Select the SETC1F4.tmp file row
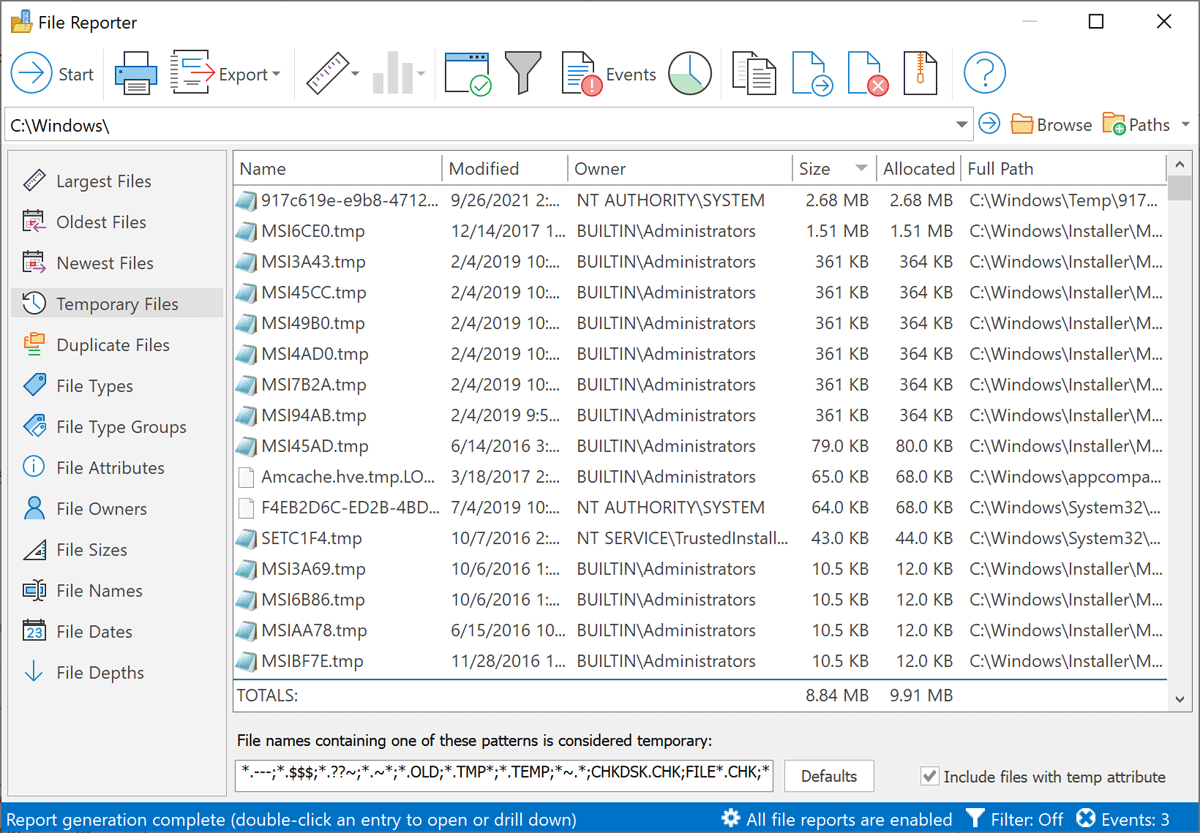The height and width of the screenshot is (833, 1200). 700,538
